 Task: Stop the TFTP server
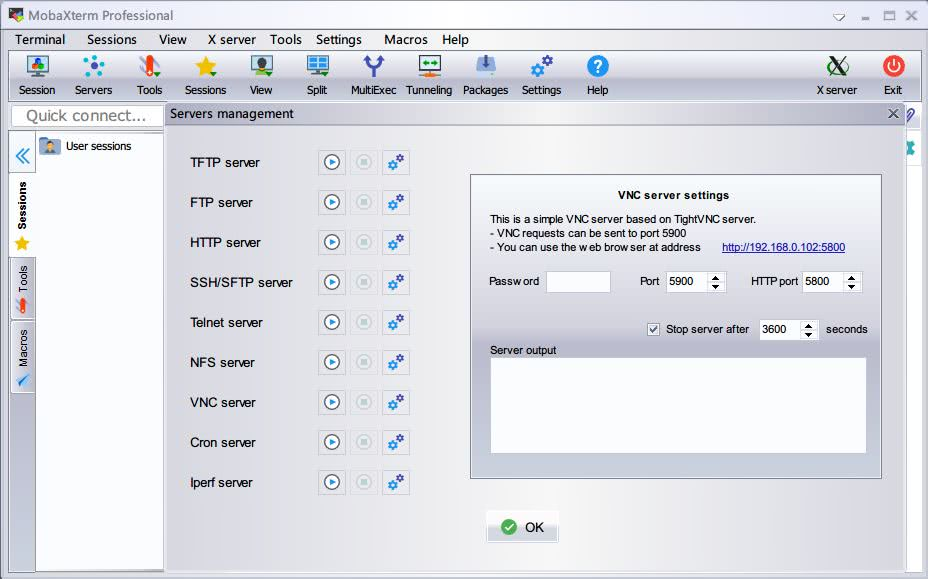(x=364, y=162)
